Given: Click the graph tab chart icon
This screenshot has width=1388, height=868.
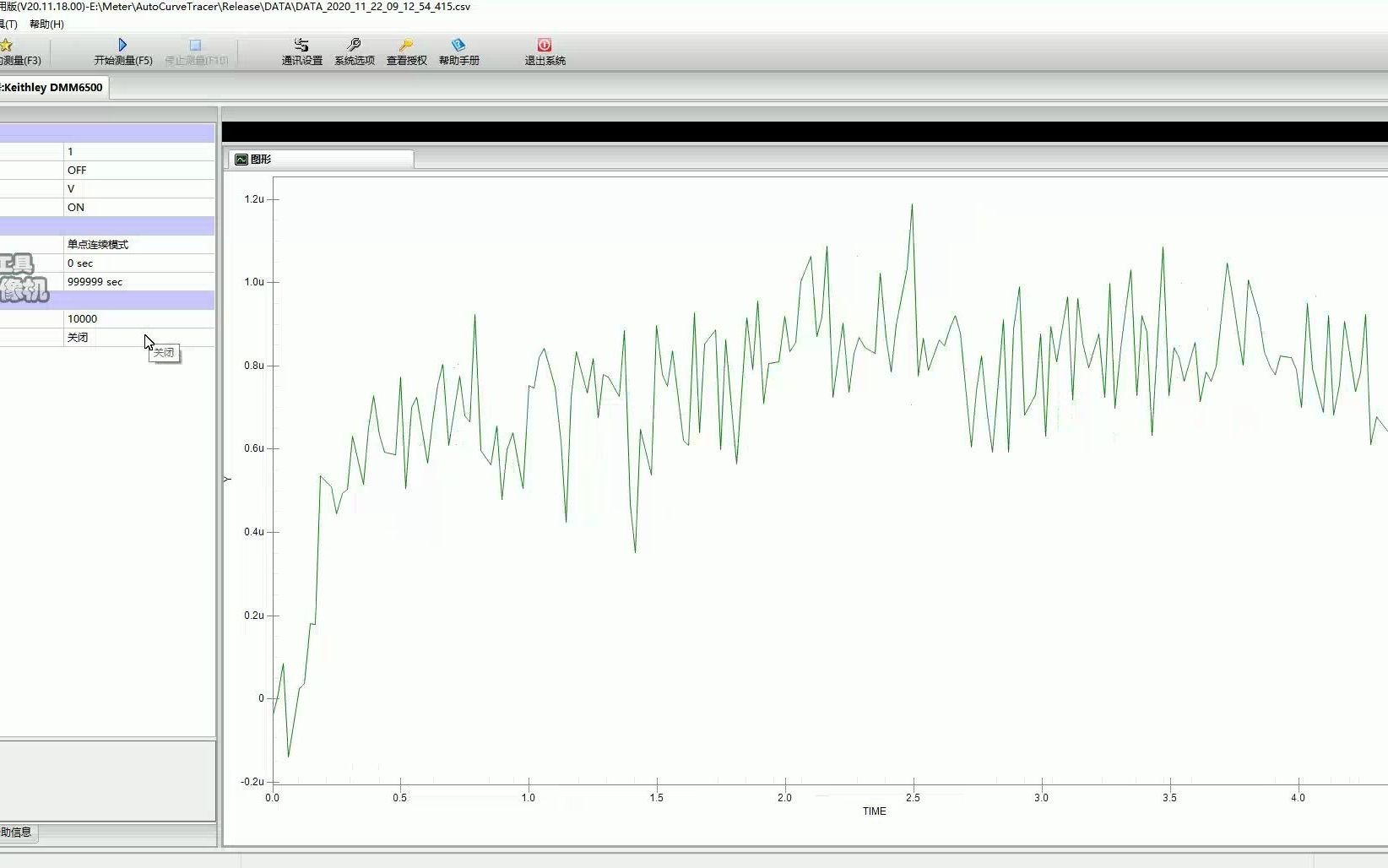Looking at the screenshot, I should [241, 159].
